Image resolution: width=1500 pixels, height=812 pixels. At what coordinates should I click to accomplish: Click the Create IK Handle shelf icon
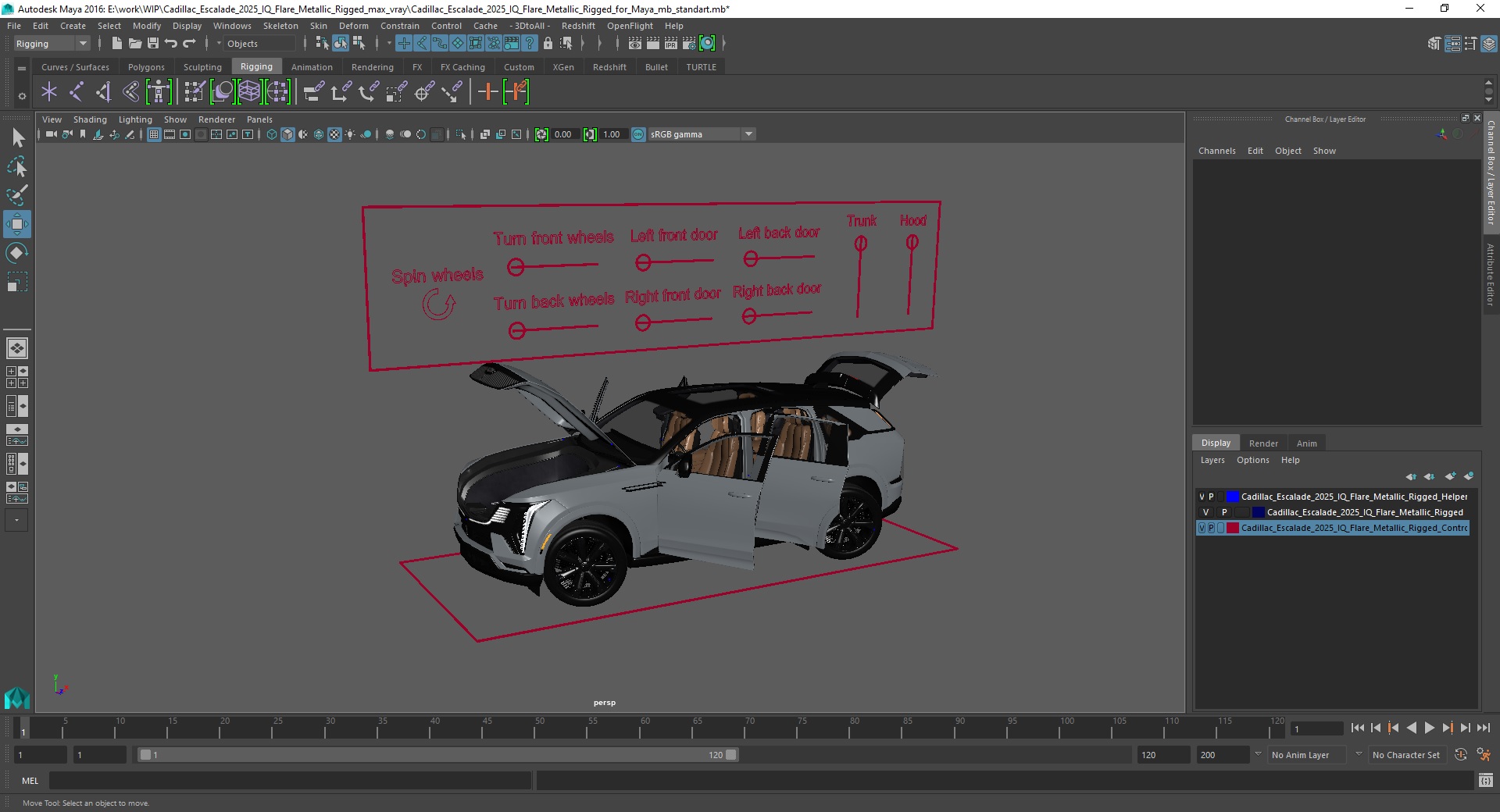[103, 92]
